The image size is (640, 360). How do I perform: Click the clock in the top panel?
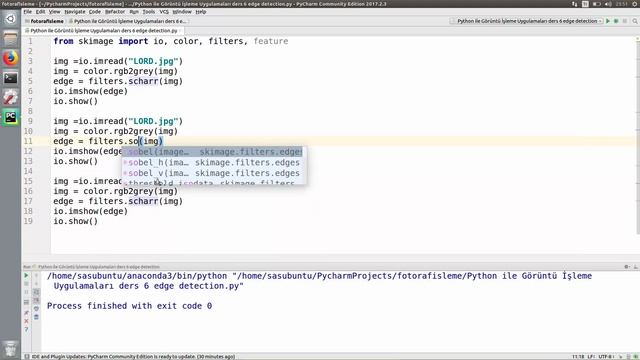[622, 4]
